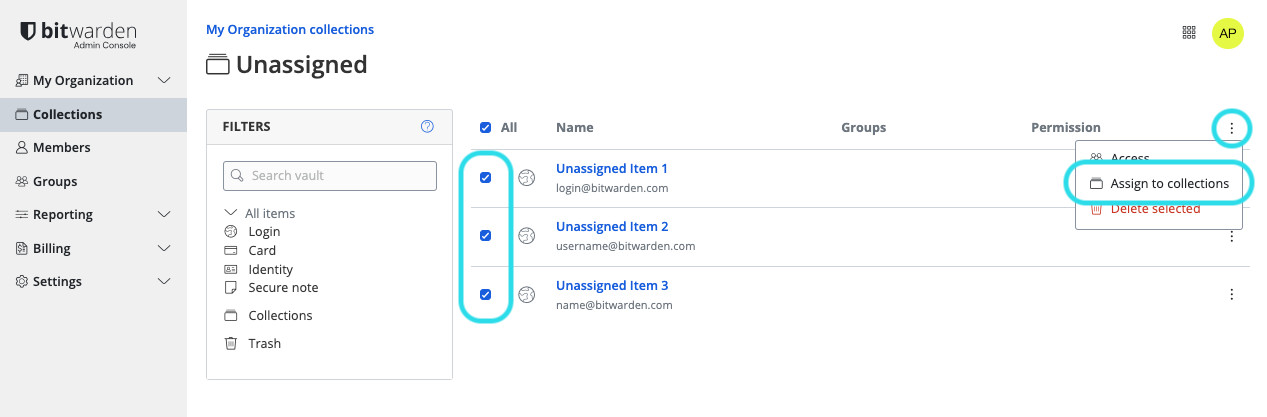Screen dimensions: 1267x417
Task: Click the Permission column header
Action: tap(1066, 128)
